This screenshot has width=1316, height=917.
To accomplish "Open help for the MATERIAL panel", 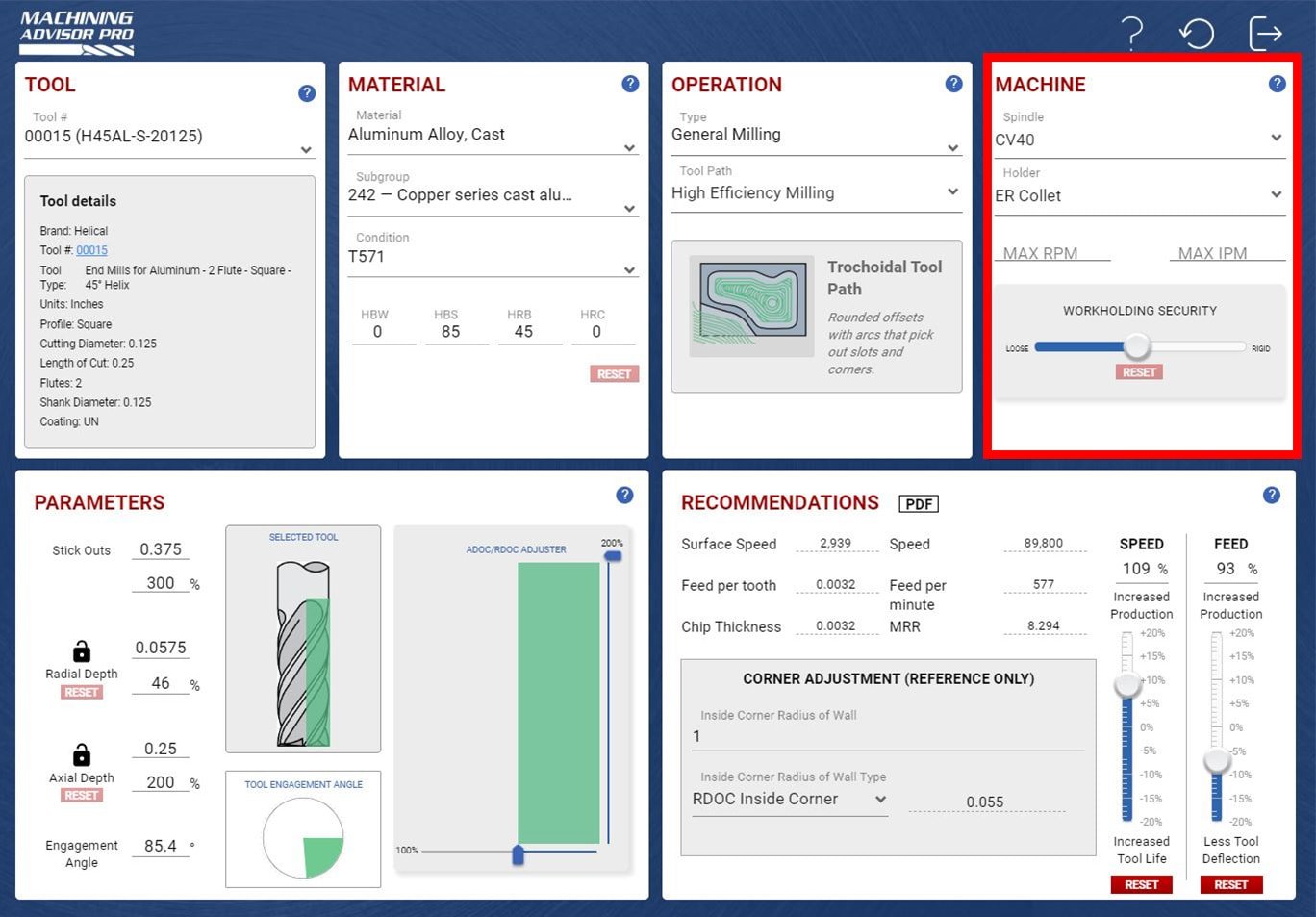I will click(x=630, y=84).
